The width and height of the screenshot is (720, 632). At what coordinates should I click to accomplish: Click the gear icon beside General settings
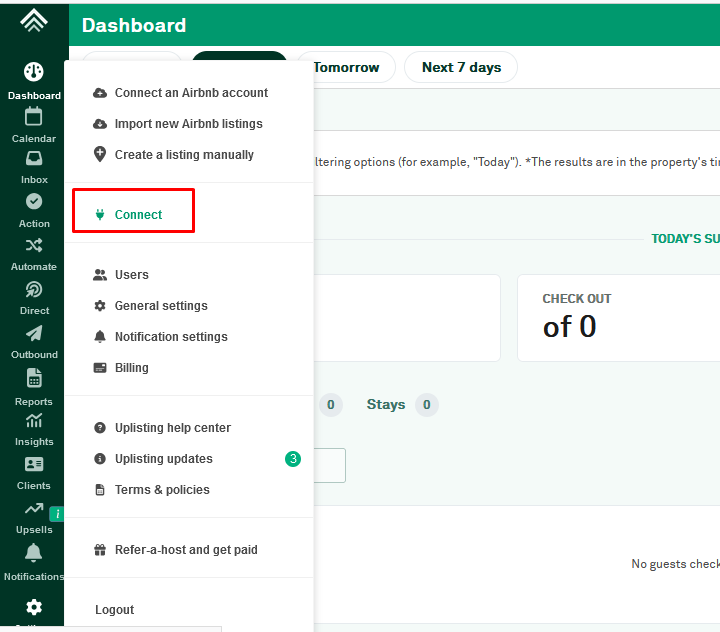click(100, 306)
